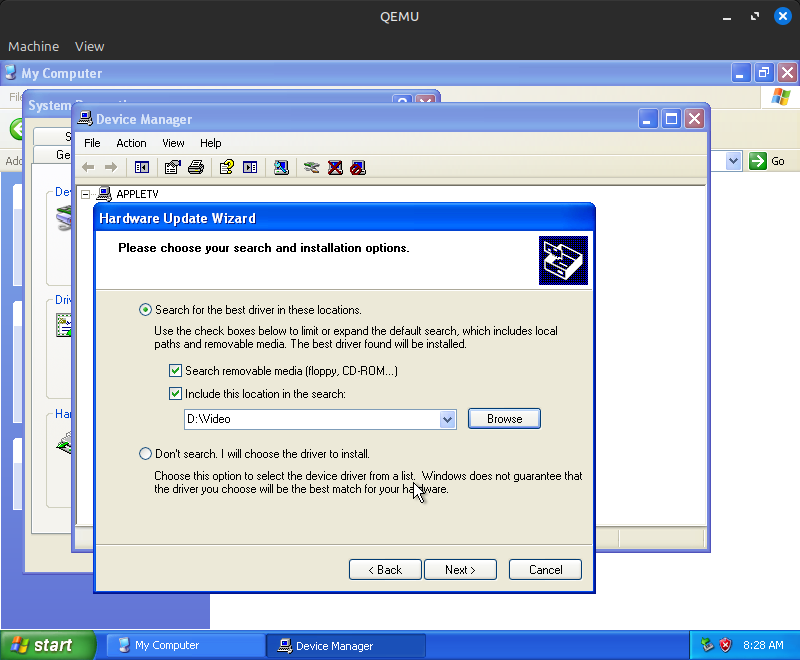Image resolution: width=800 pixels, height=660 pixels.
Task: Click the Help question-mark toolbar icon
Action: pos(227,167)
